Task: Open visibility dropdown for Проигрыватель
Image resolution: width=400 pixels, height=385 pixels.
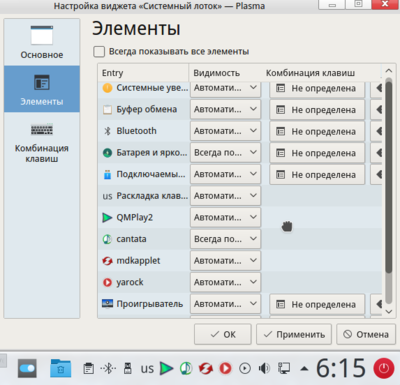Action: point(225,304)
